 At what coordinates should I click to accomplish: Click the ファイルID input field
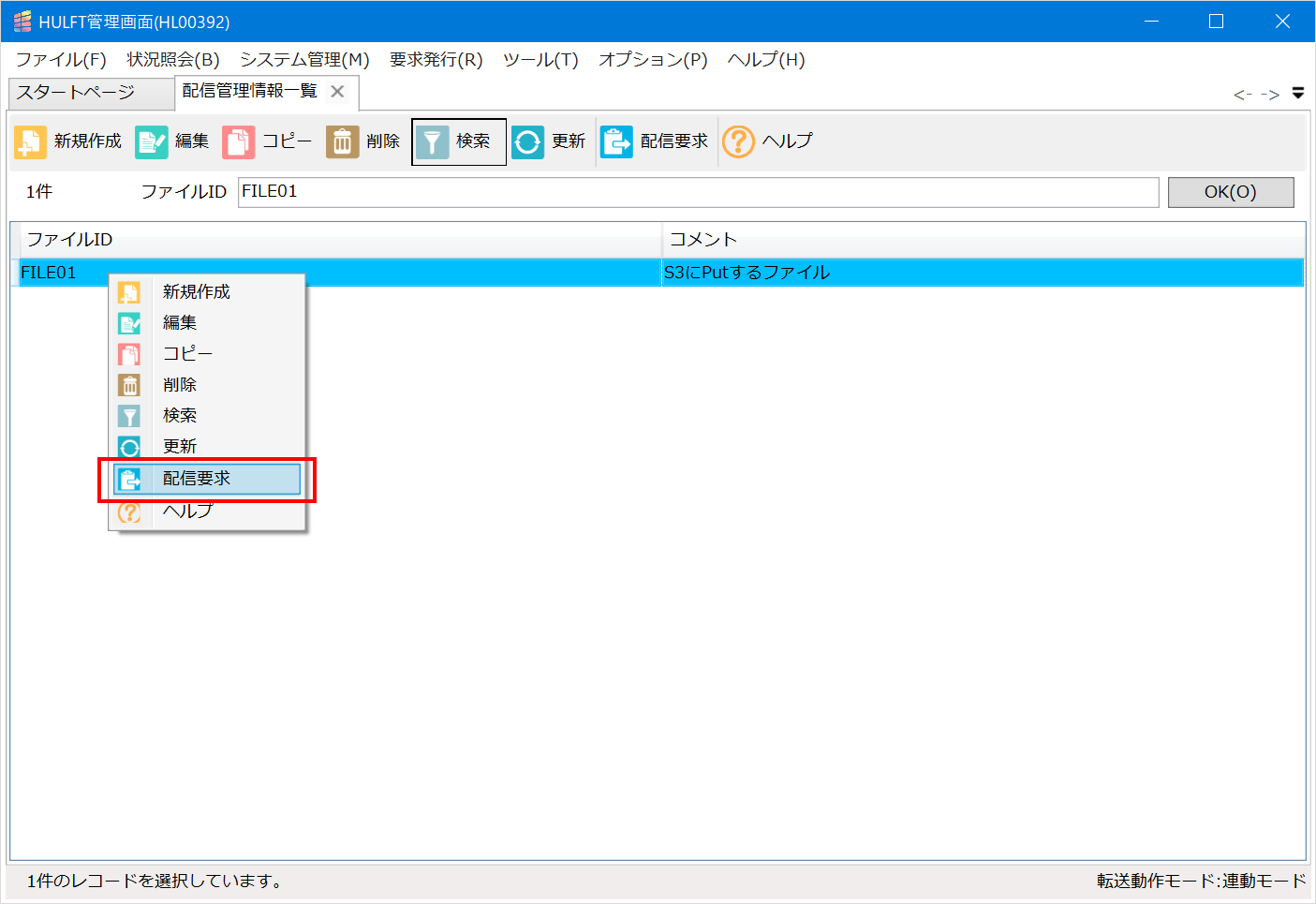(698, 192)
